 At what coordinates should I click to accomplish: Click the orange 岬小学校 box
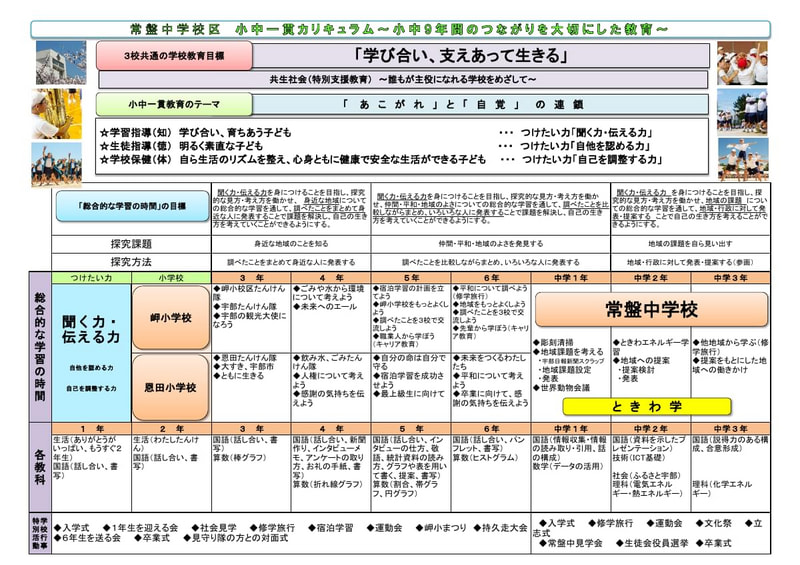click(x=171, y=318)
